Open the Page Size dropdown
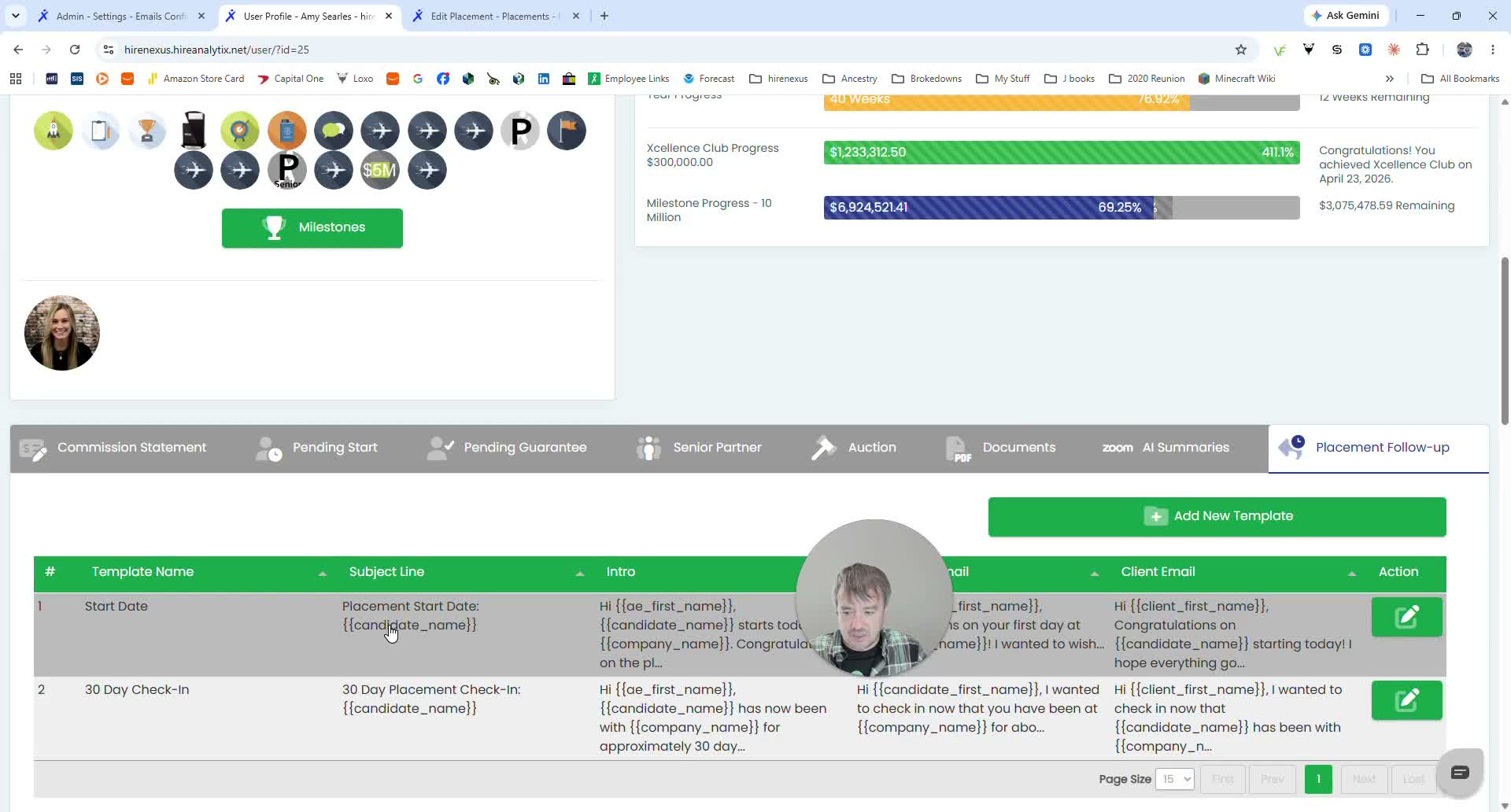This screenshot has height=812, width=1511. pyautogui.click(x=1175, y=779)
